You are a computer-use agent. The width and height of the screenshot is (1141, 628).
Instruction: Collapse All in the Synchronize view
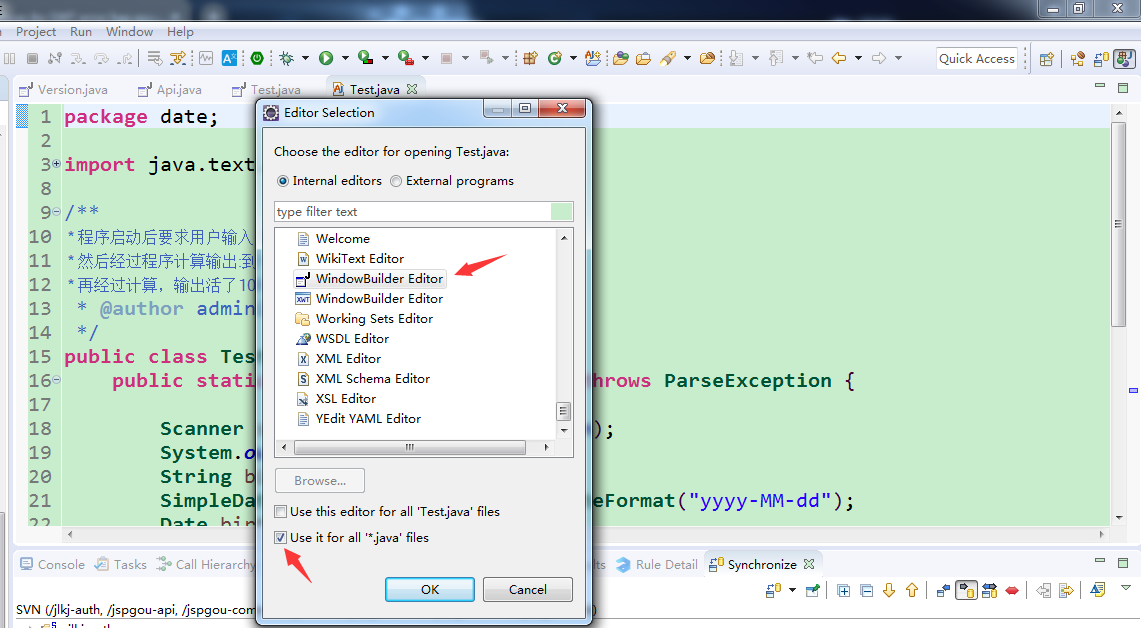tap(866, 590)
